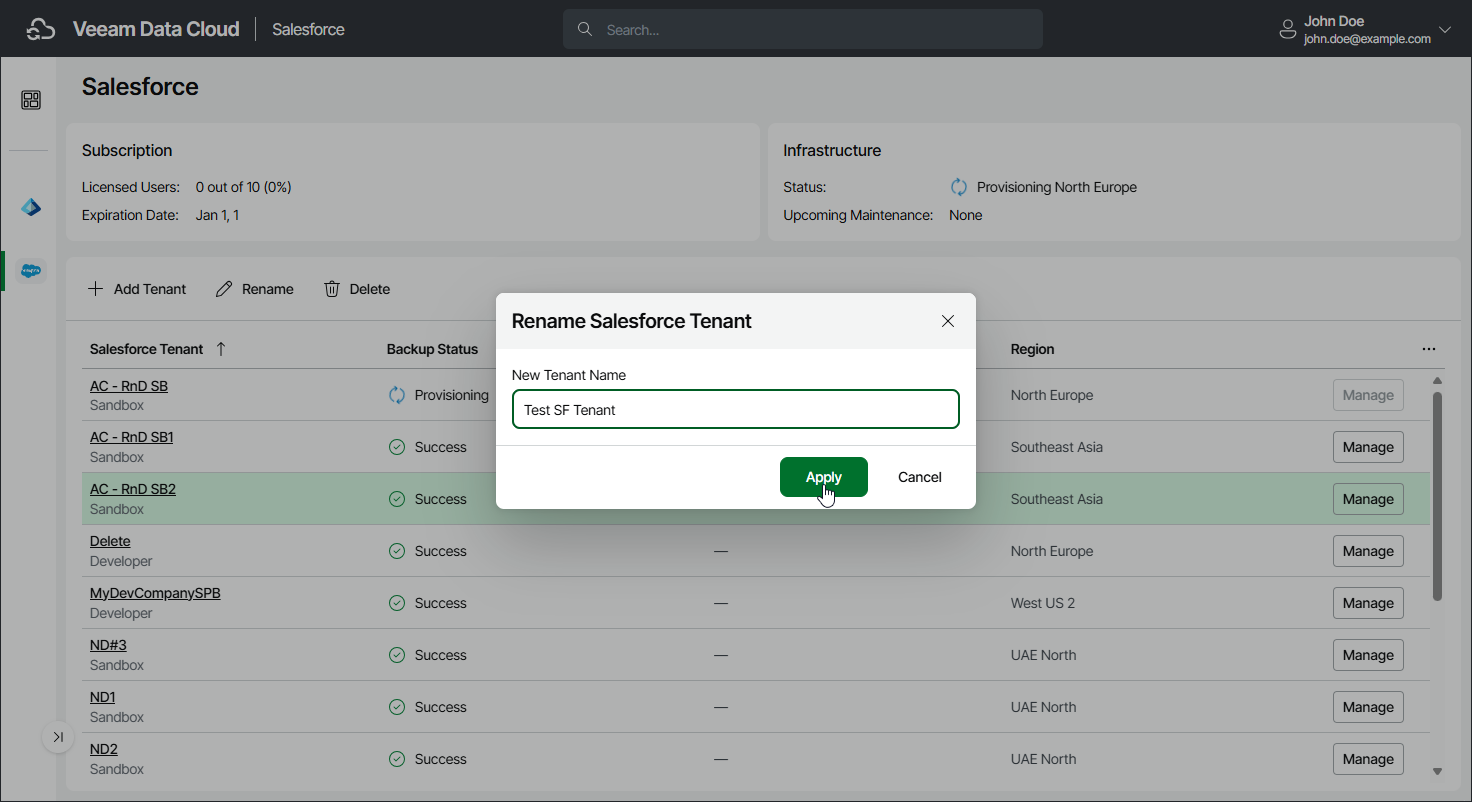The height and width of the screenshot is (802, 1472).
Task: Click the Success check icon for ND#3
Action: pos(397,655)
